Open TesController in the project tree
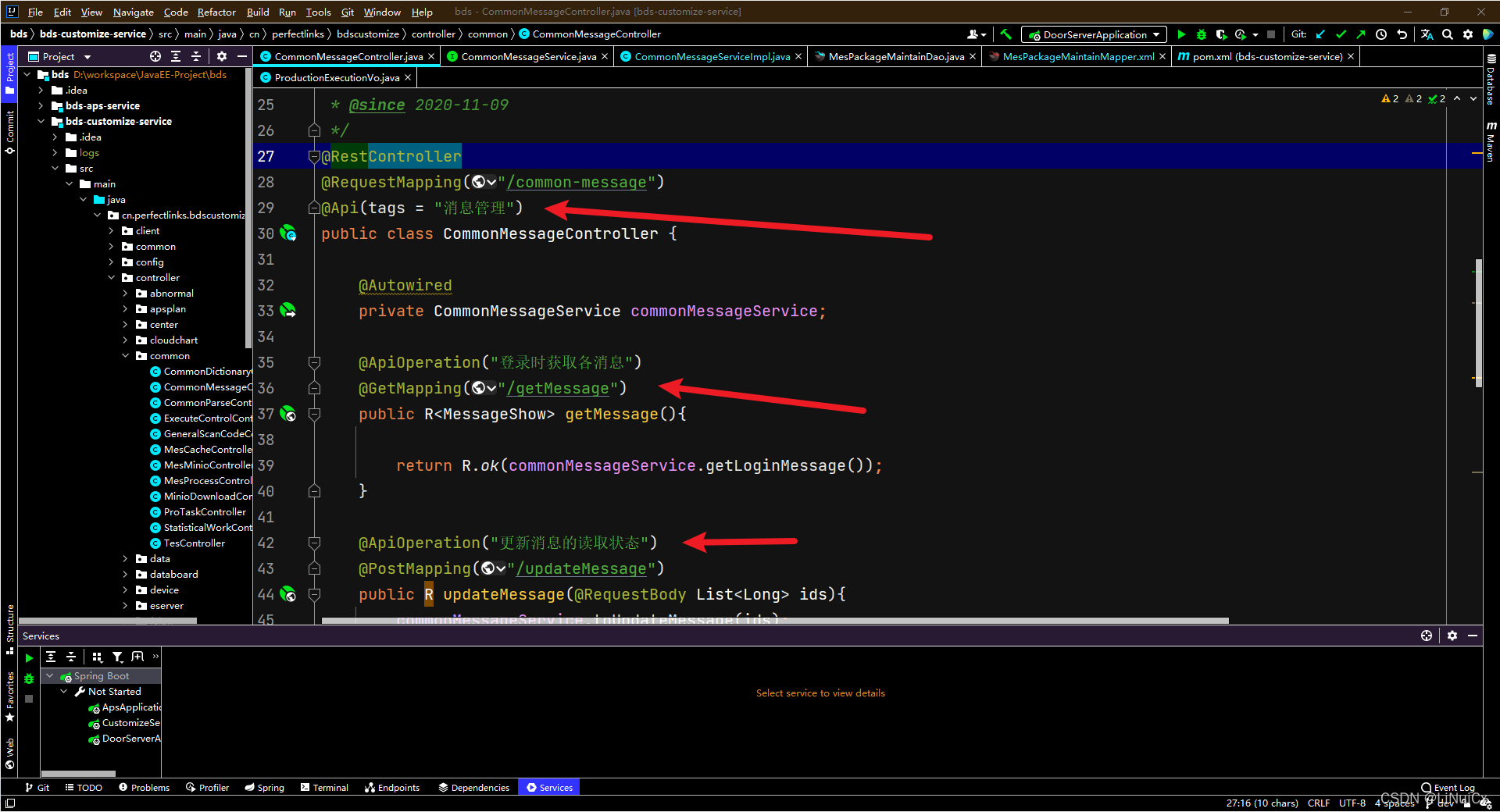The height and width of the screenshot is (812, 1500). click(x=194, y=543)
